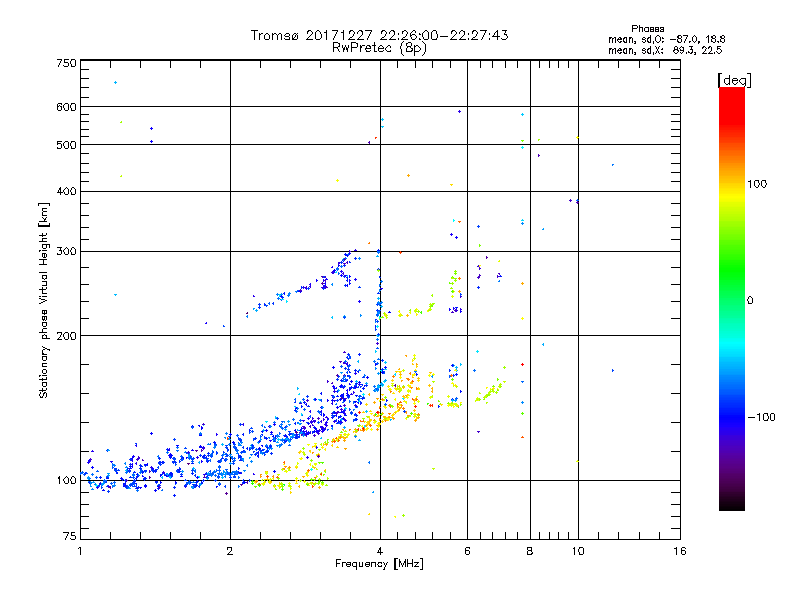Click the x-axis tick value '2'

(x=230, y=551)
